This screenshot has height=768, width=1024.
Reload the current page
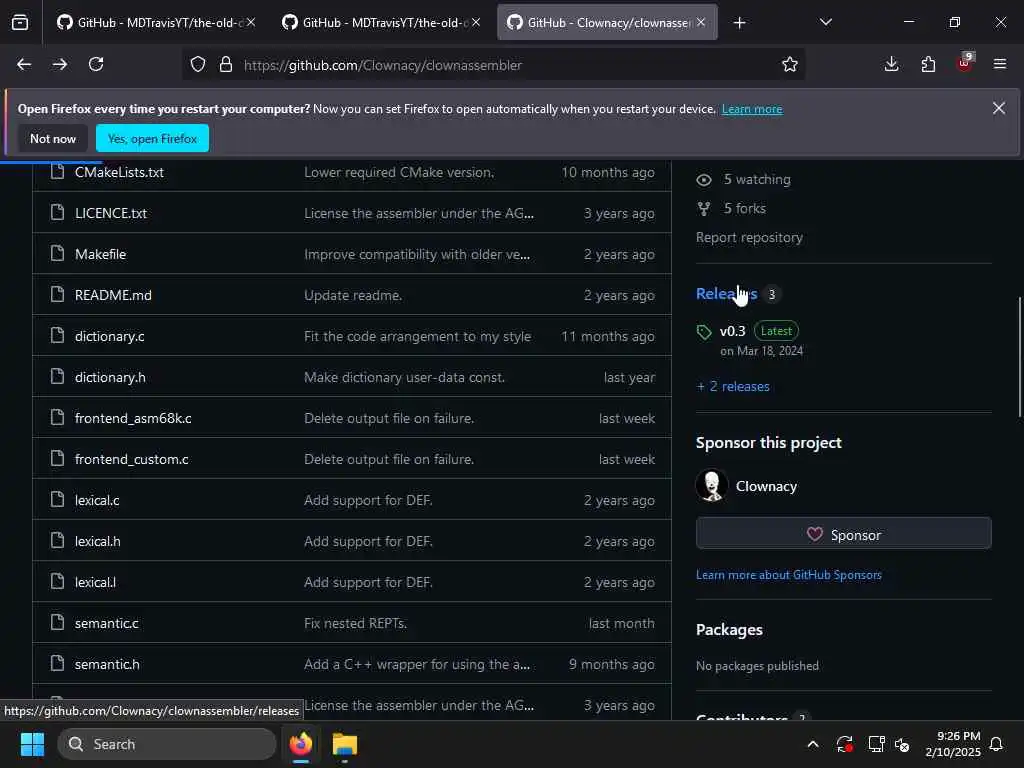pos(96,65)
